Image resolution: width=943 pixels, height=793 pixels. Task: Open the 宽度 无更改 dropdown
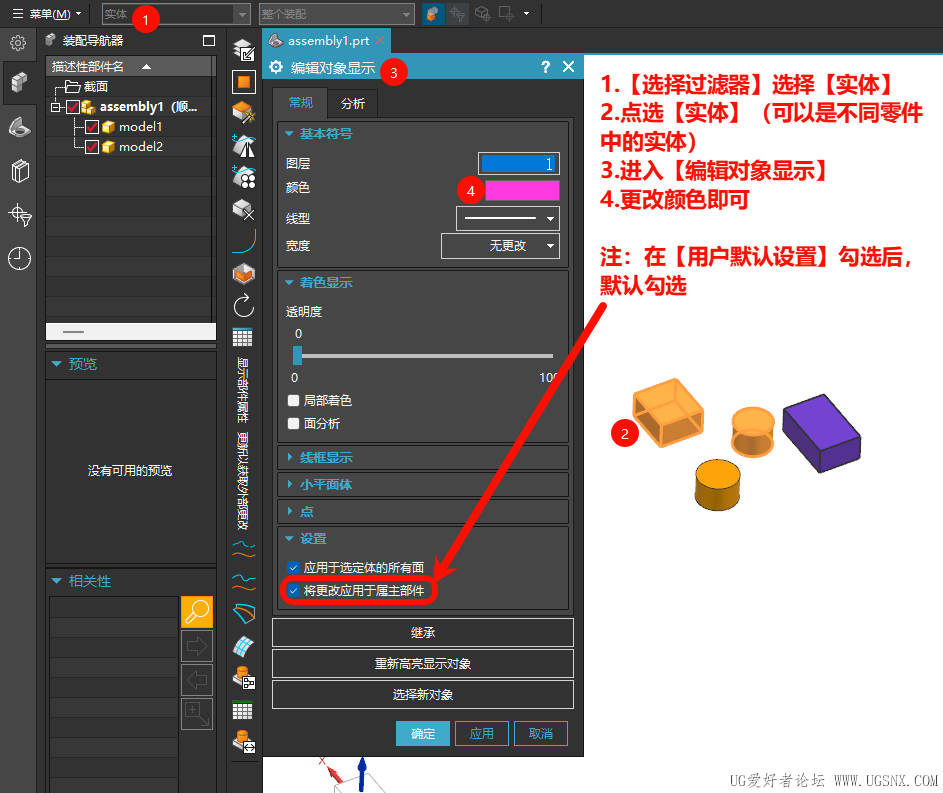coord(500,246)
